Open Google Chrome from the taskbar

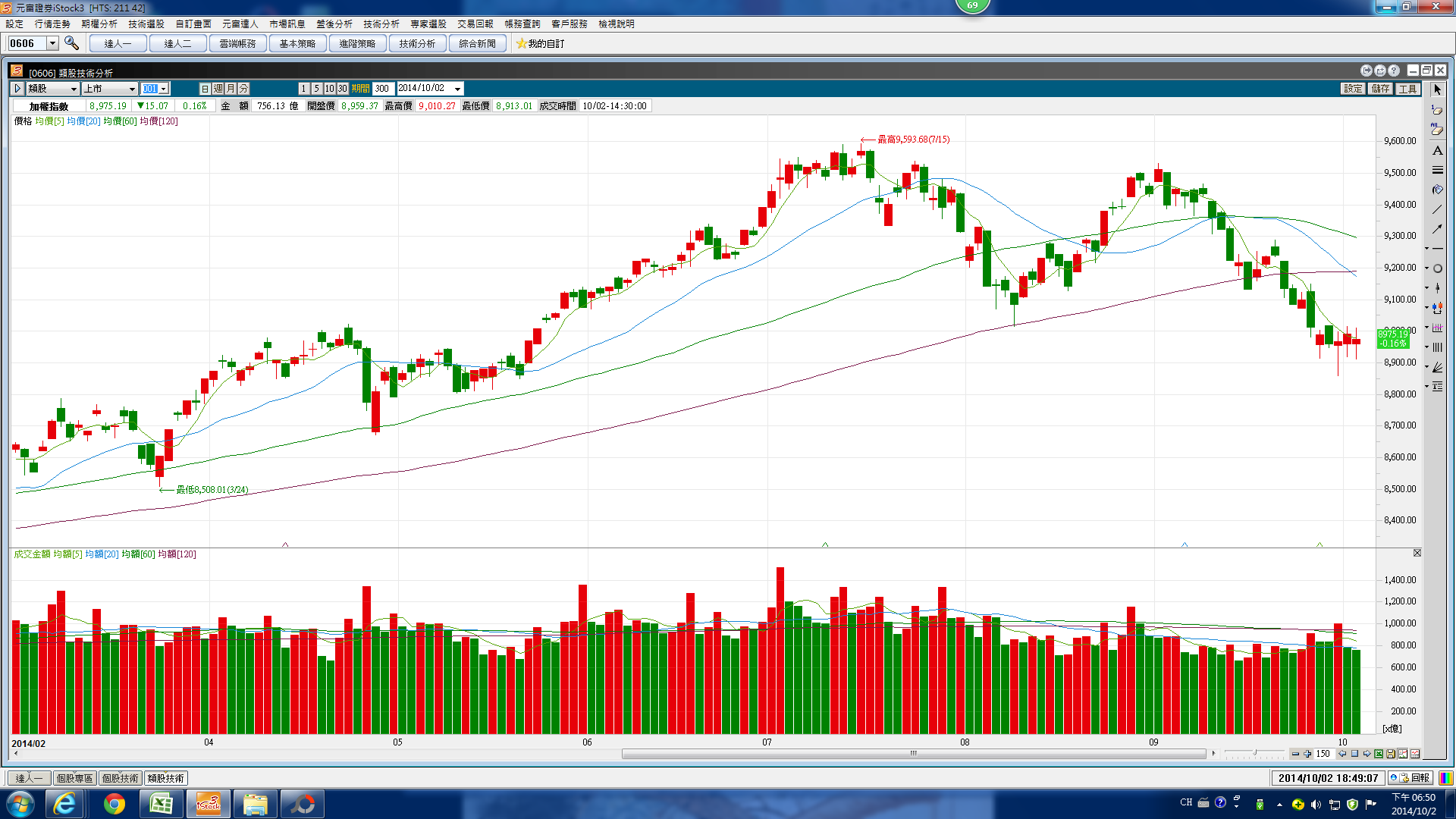[x=115, y=804]
